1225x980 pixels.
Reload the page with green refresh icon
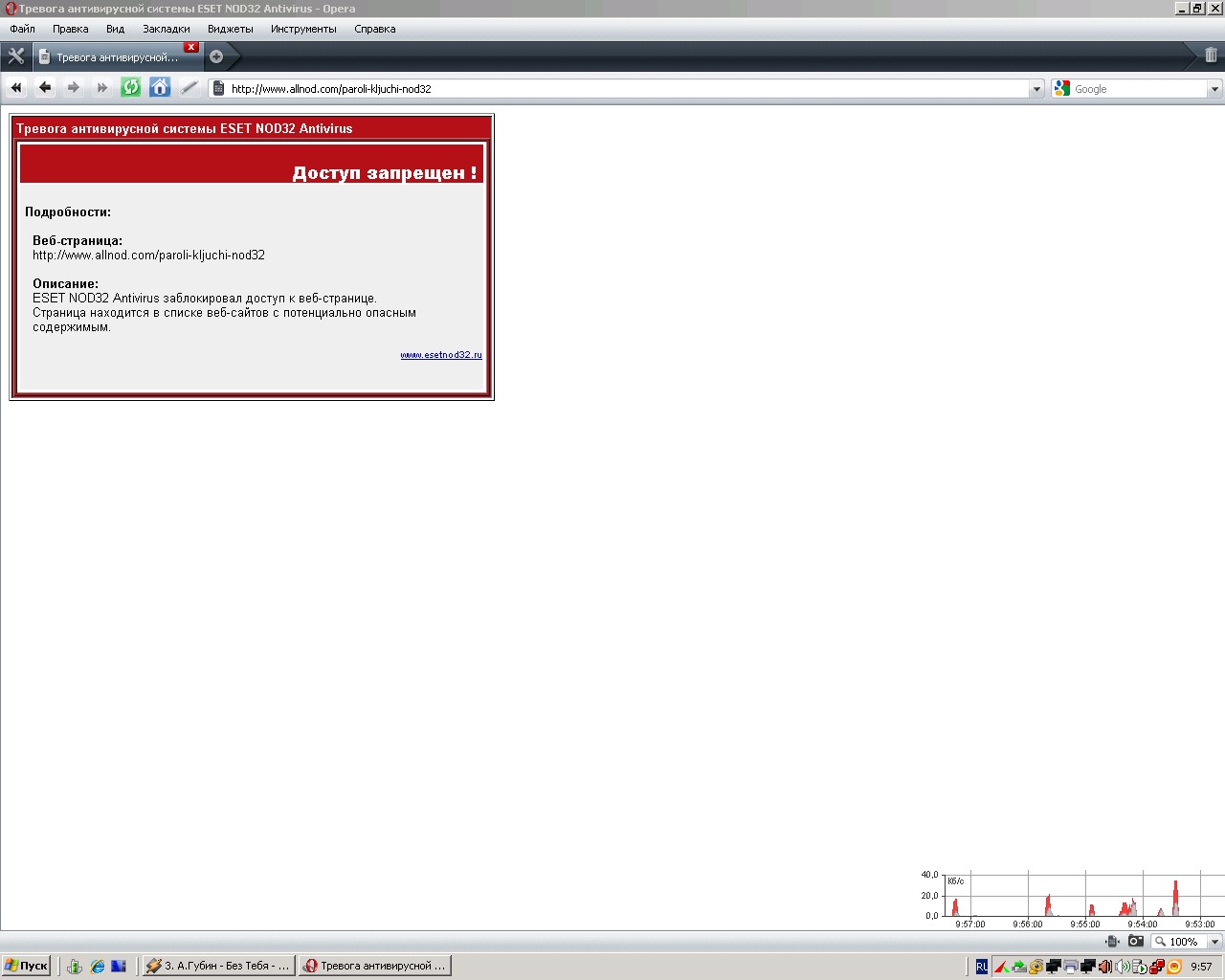pyautogui.click(x=131, y=88)
